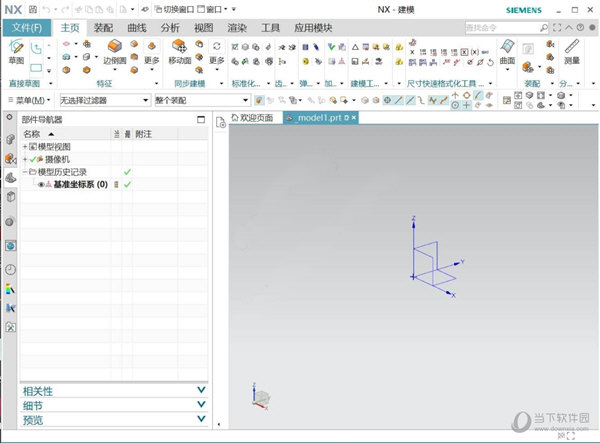Open the Measure (测量) ruler tool
The height and width of the screenshot is (443, 600).
pyautogui.click(x=572, y=52)
